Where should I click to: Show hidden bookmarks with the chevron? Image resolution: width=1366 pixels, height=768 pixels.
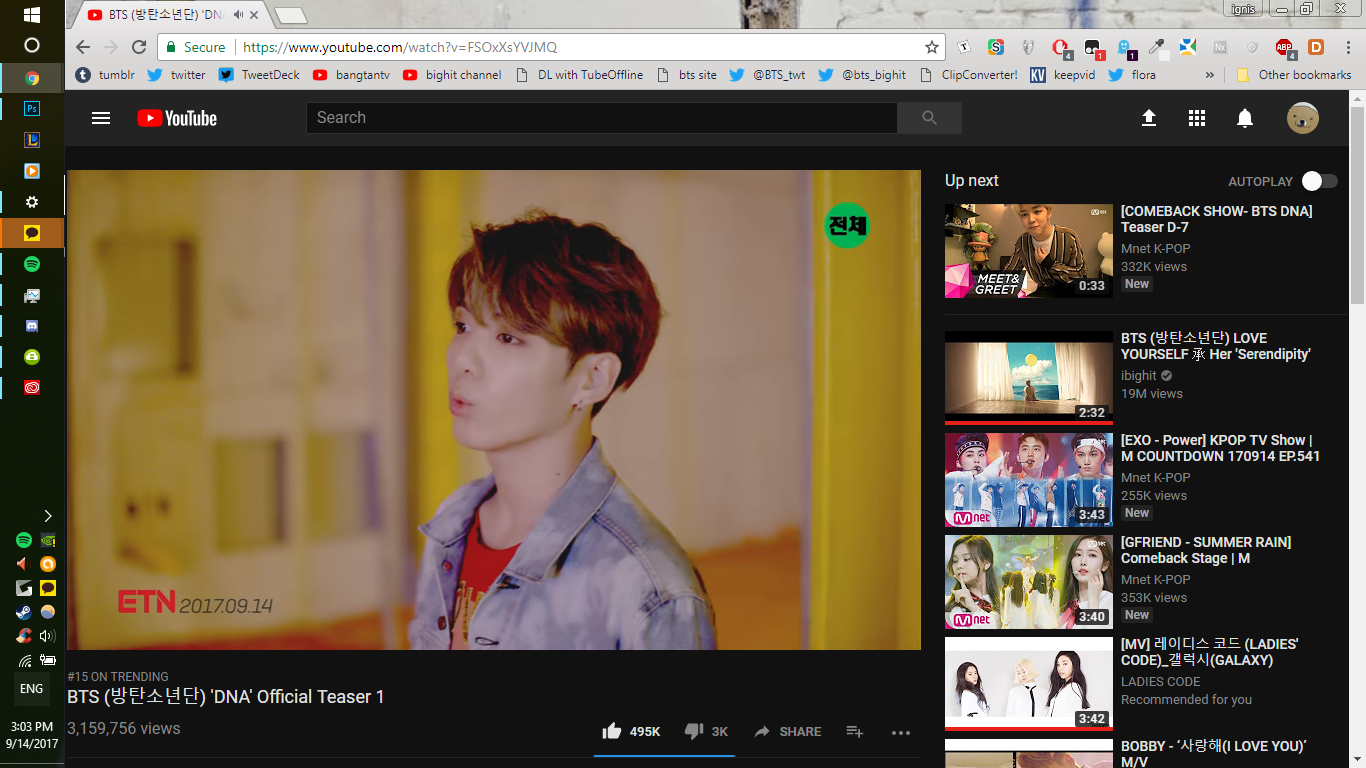pos(1210,75)
